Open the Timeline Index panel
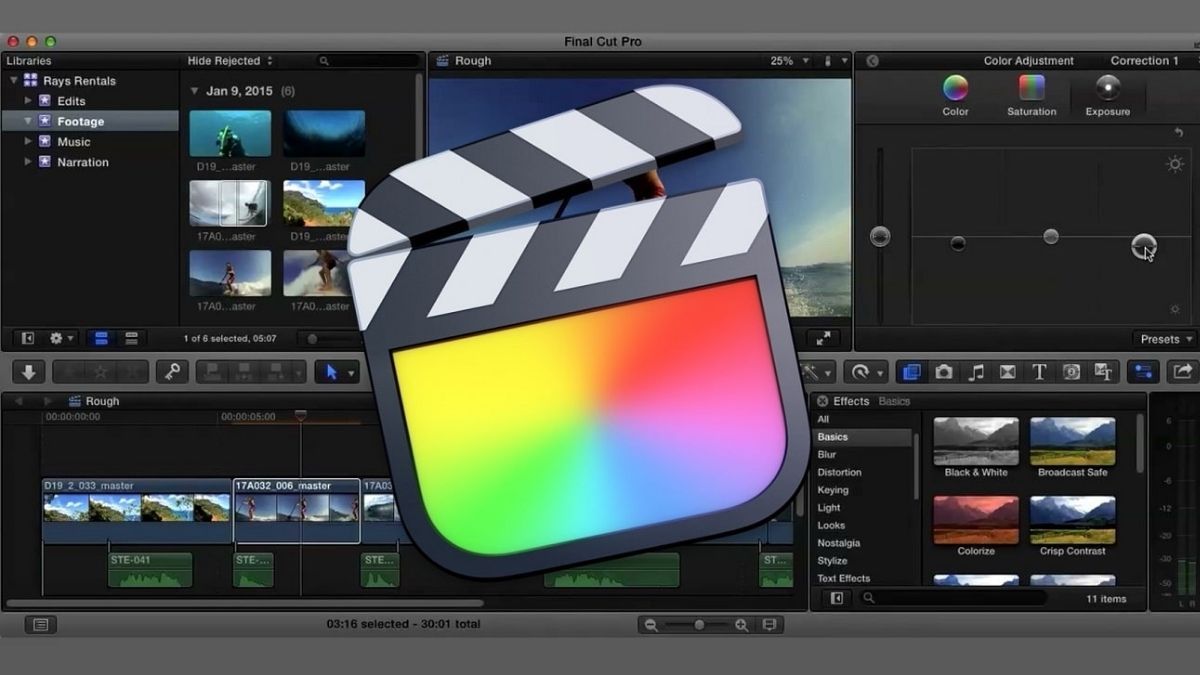This screenshot has height=675, width=1200. click(39, 624)
